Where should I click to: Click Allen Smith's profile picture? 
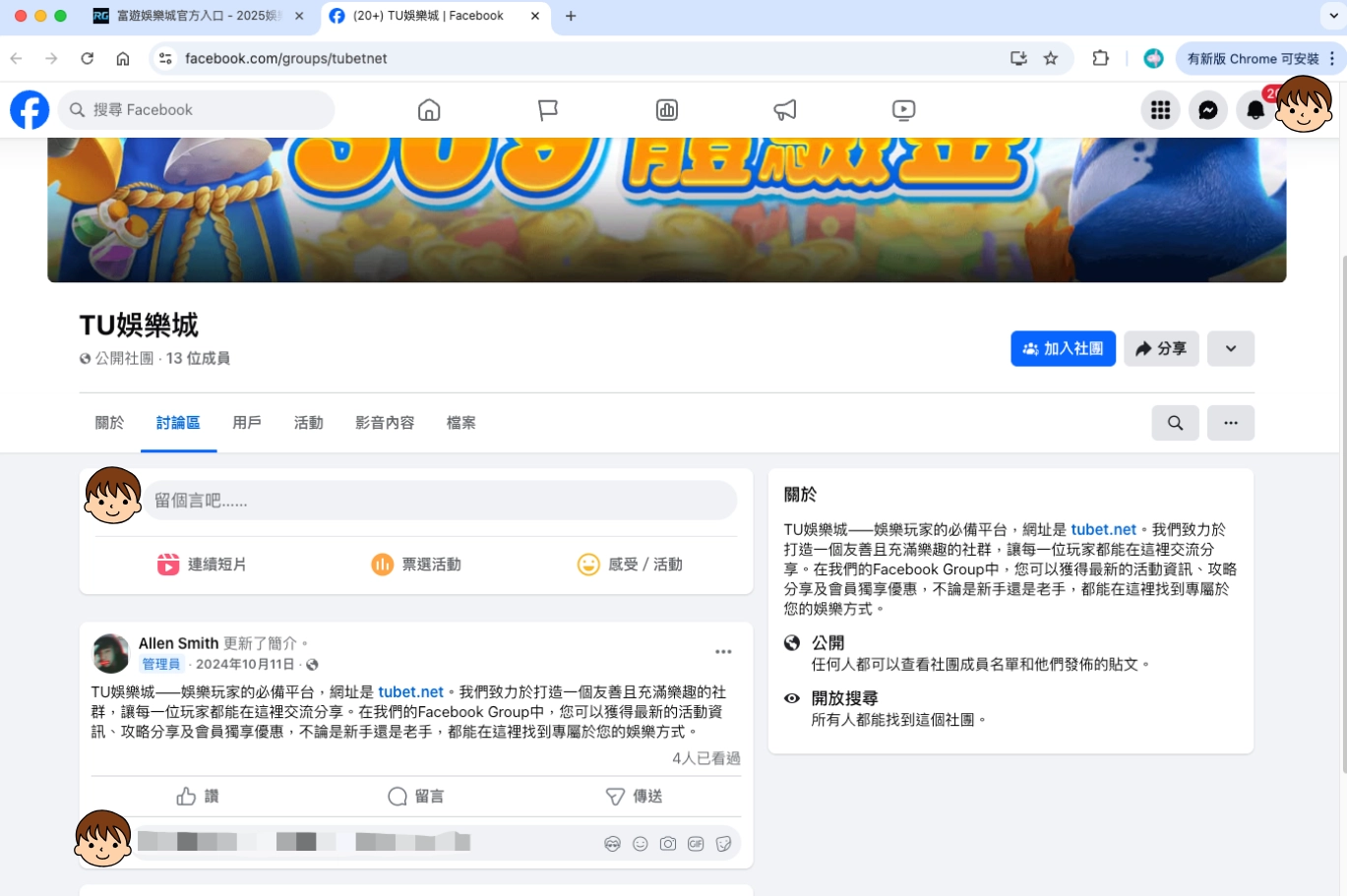(110, 653)
